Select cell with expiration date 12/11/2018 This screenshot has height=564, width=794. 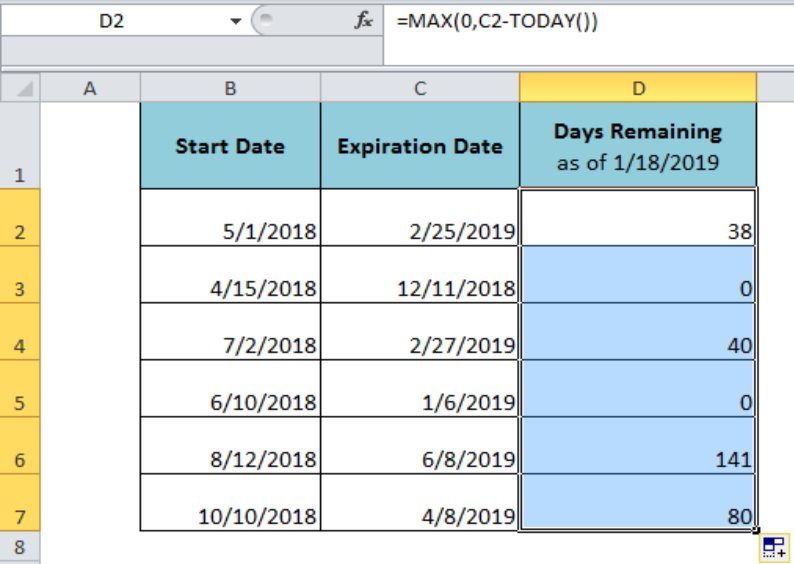coord(420,275)
